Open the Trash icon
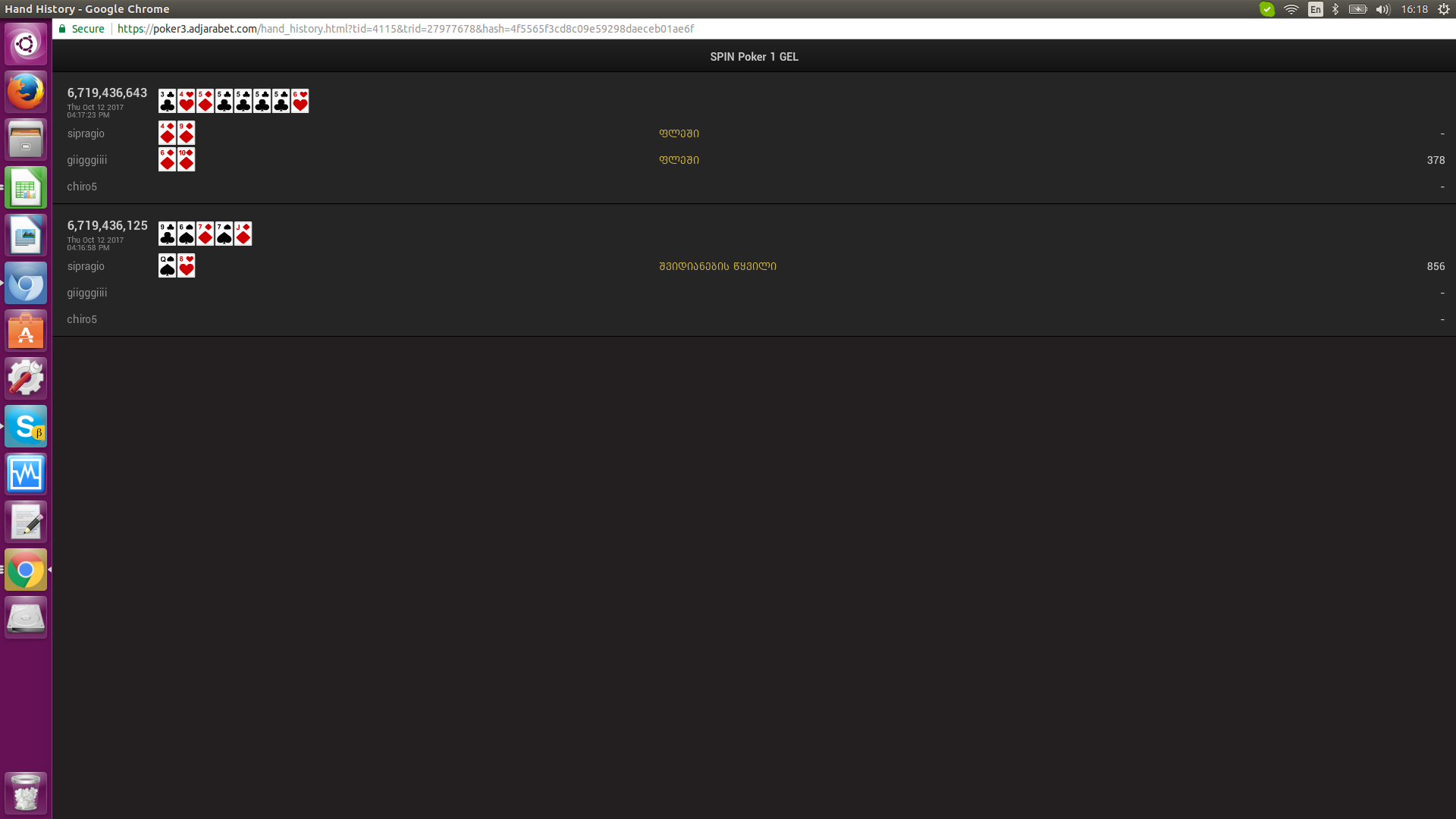This screenshot has width=1456, height=819. tap(26, 793)
